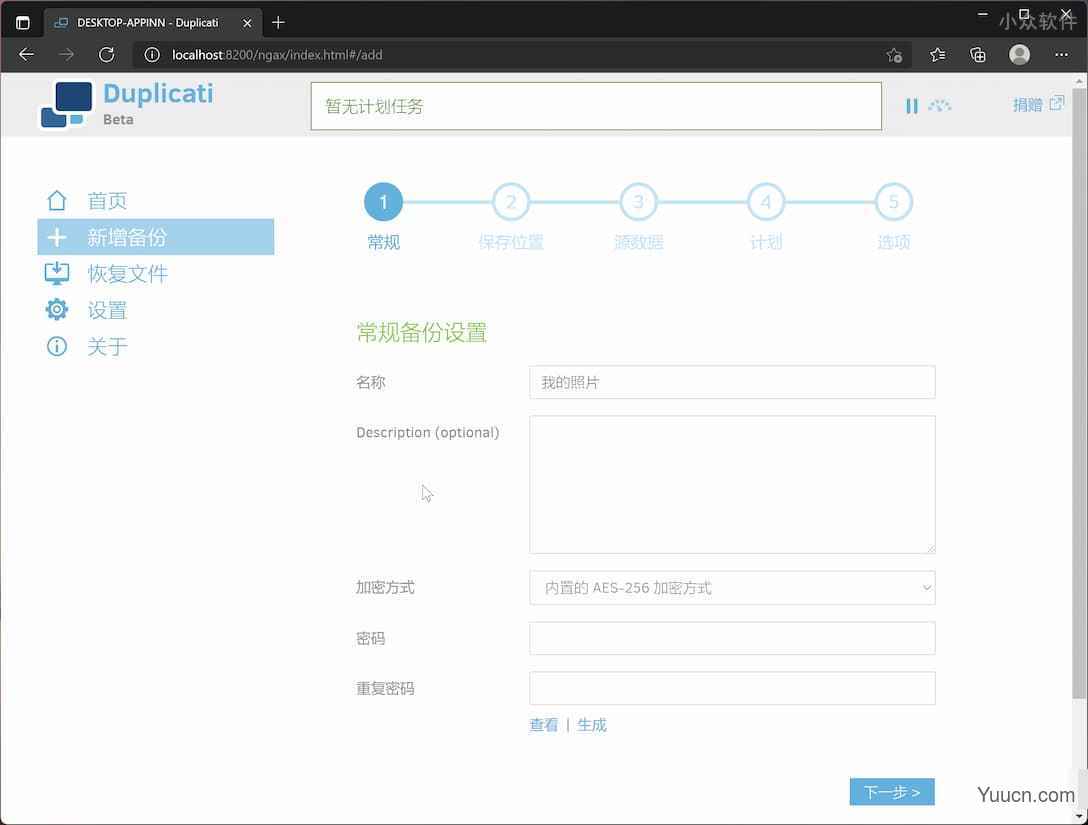
Task: Click the 首页 home icon in sidebar
Action: 57,201
